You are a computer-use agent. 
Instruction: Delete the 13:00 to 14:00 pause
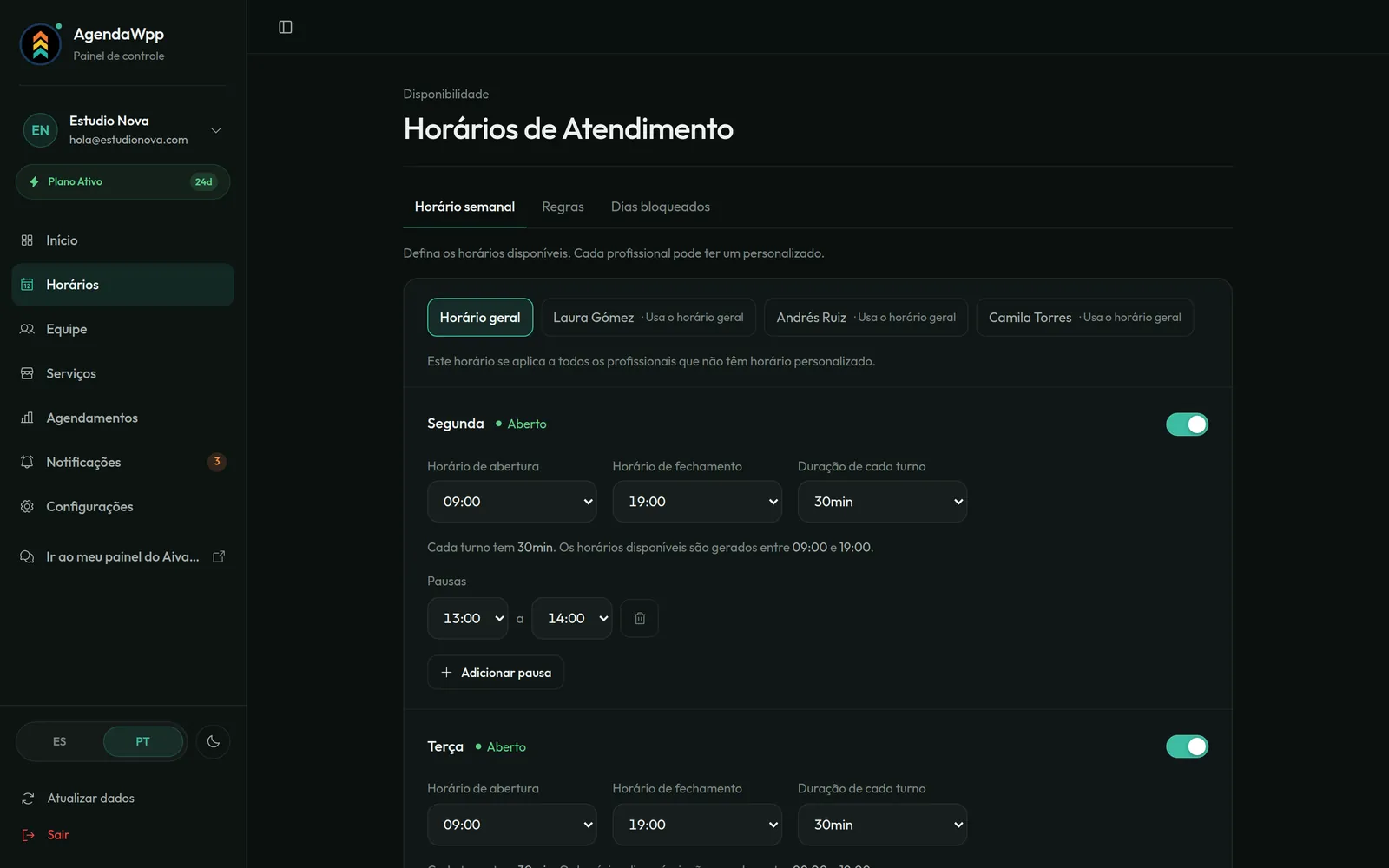coord(640,618)
